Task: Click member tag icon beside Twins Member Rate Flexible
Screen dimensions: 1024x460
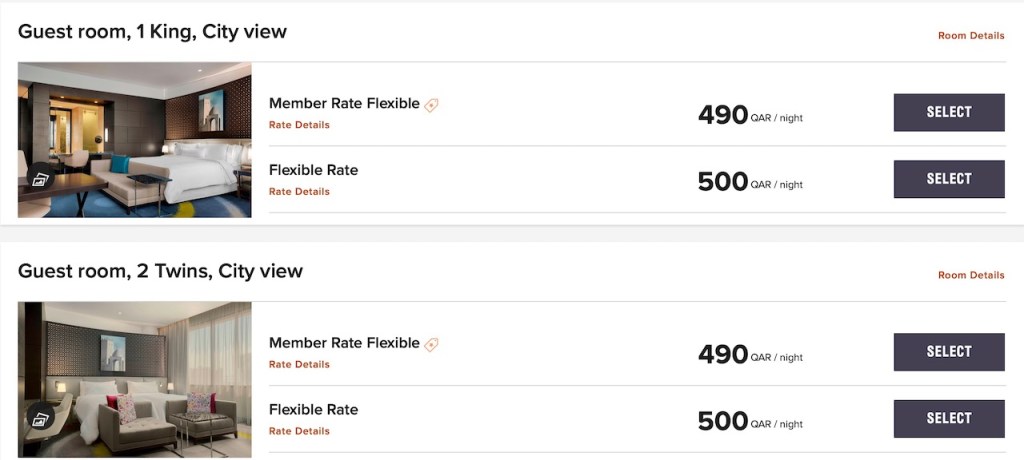Action: click(x=431, y=344)
